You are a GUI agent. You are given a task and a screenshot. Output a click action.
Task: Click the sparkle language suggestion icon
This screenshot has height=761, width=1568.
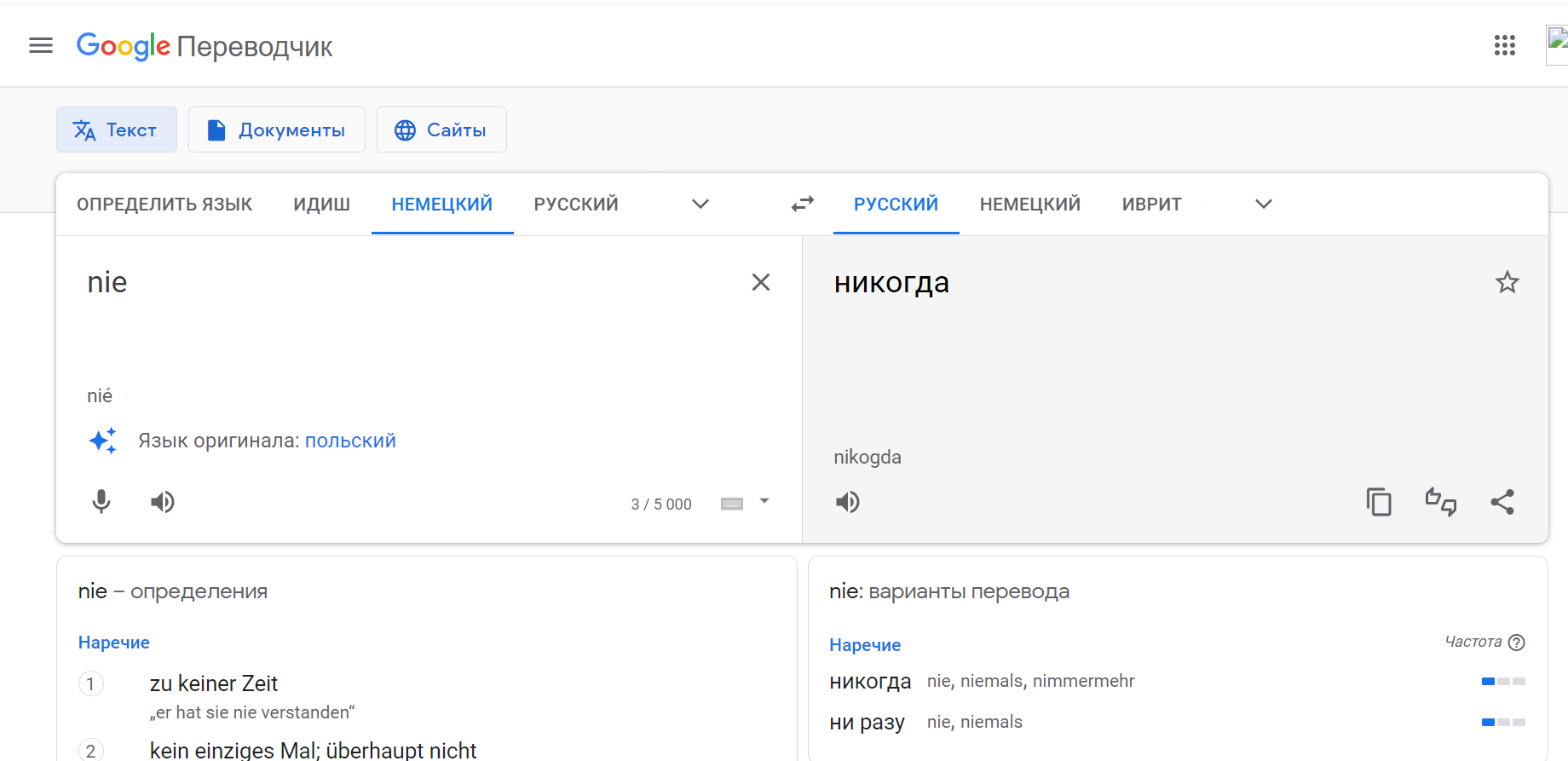pyautogui.click(x=103, y=441)
